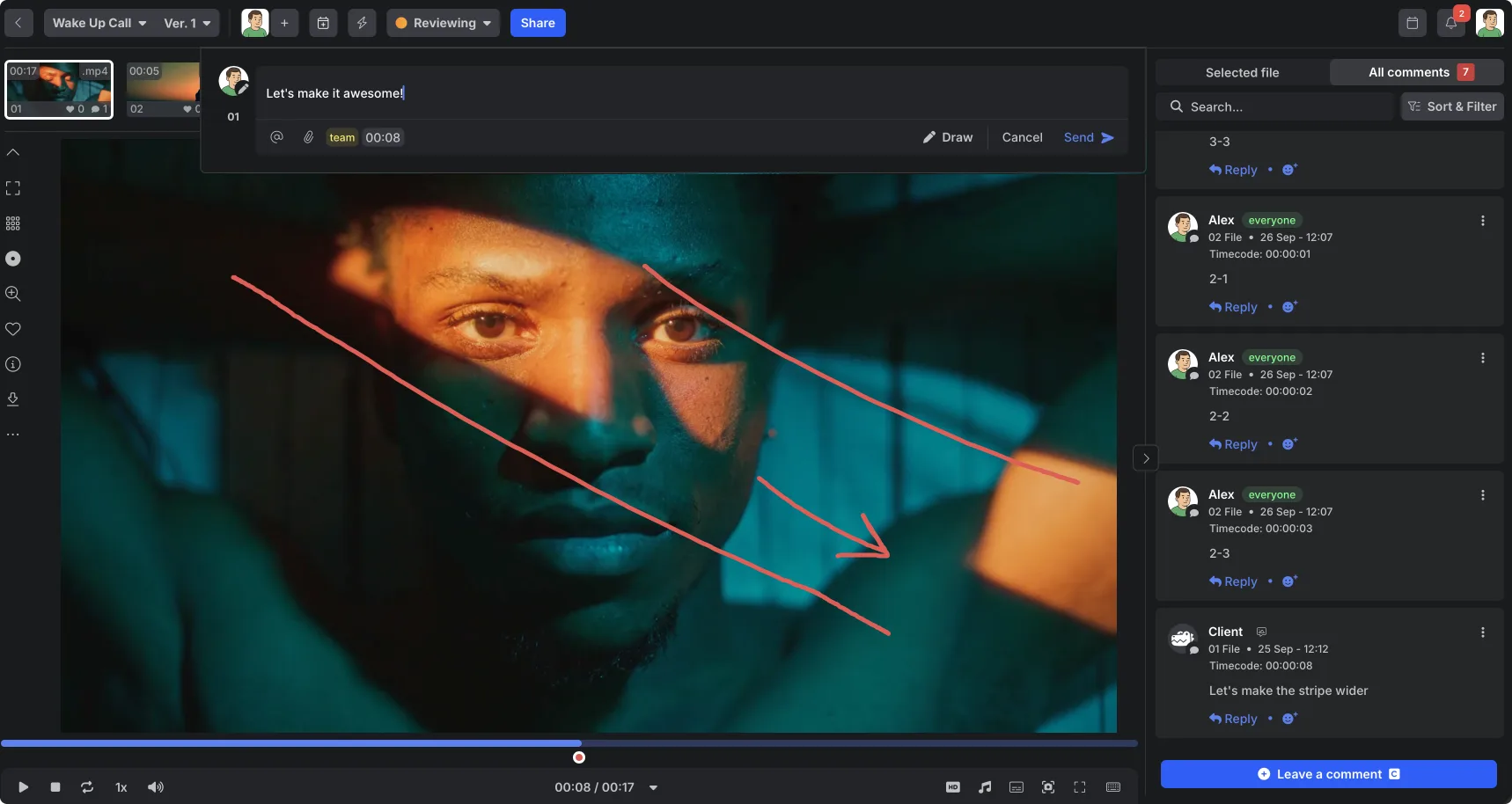Open the Wake Up Call project dropdown
The image size is (1512, 804).
pyautogui.click(x=98, y=23)
